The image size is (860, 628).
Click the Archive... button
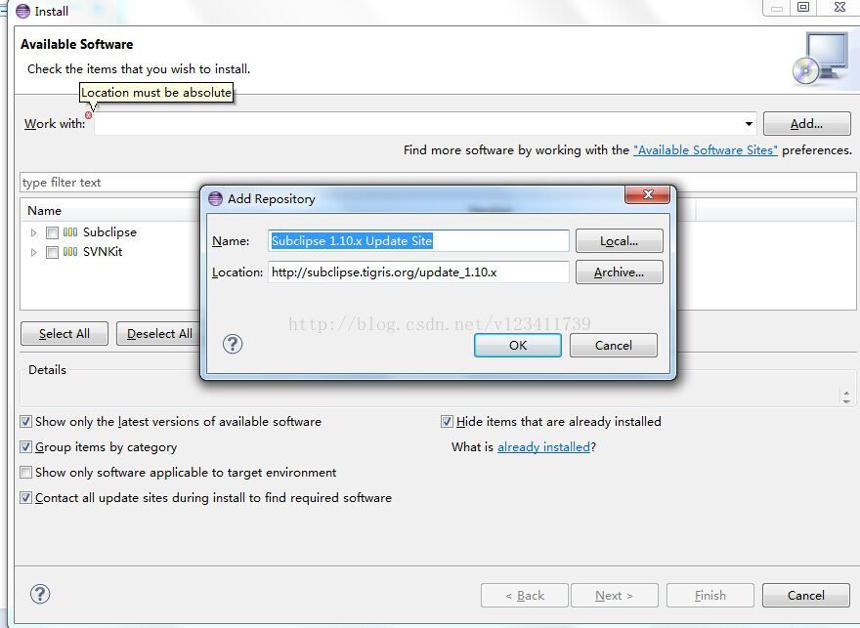pyautogui.click(x=619, y=272)
